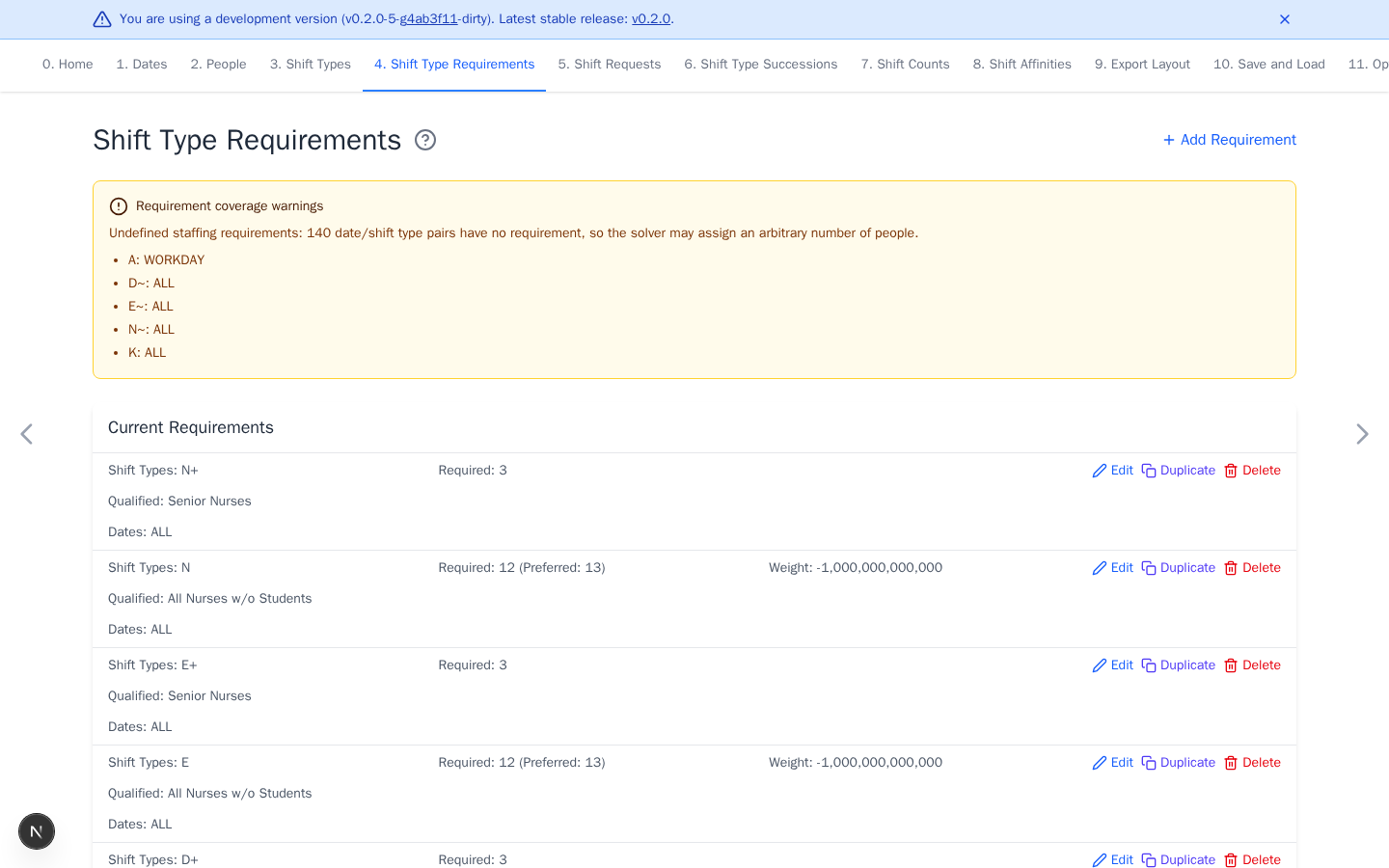Edit the N+ Senior Nurses requirement
Screen dimensions: 1389x868
(x=1113, y=471)
